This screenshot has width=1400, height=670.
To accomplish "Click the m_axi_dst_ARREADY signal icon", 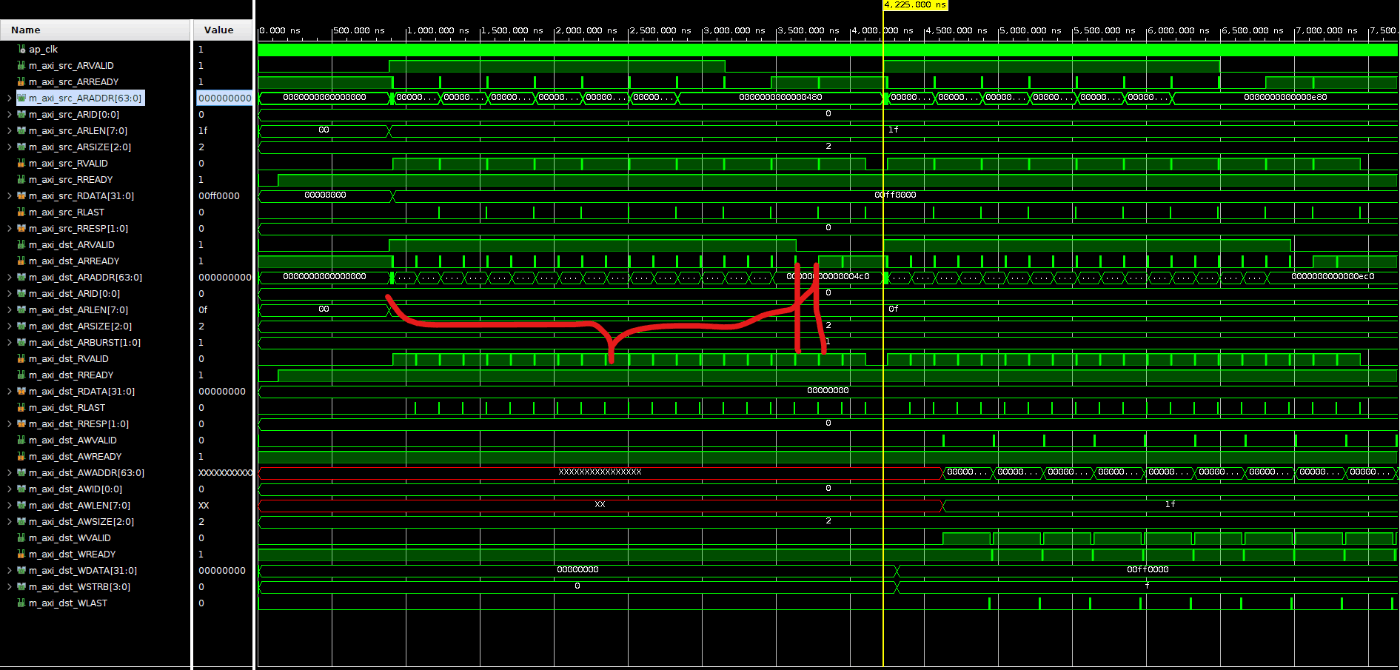I will pyautogui.click(x=22, y=261).
